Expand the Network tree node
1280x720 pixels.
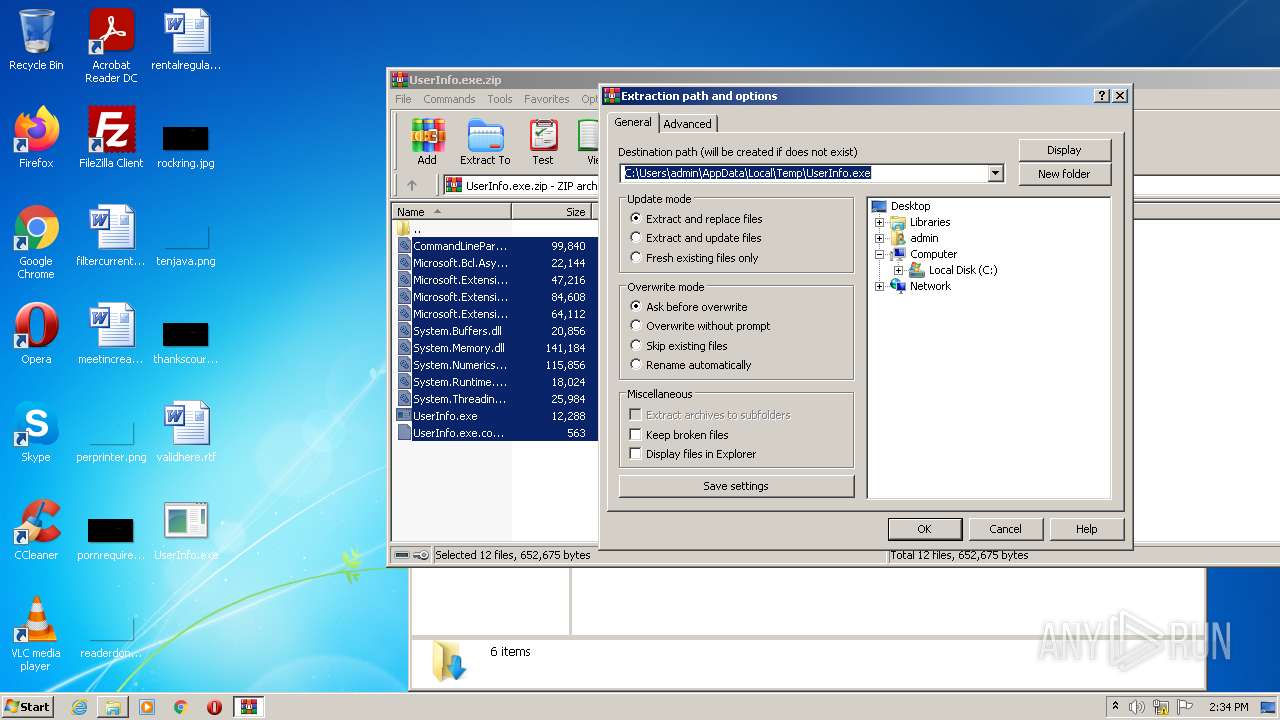[880, 286]
